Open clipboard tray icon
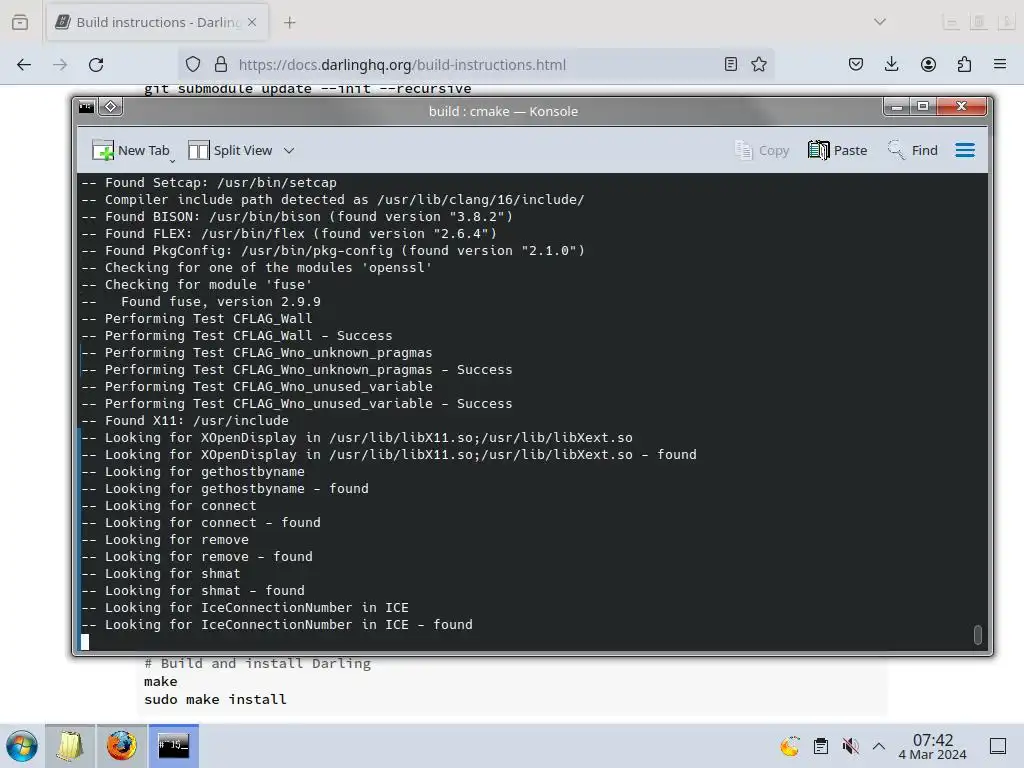 (x=821, y=746)
